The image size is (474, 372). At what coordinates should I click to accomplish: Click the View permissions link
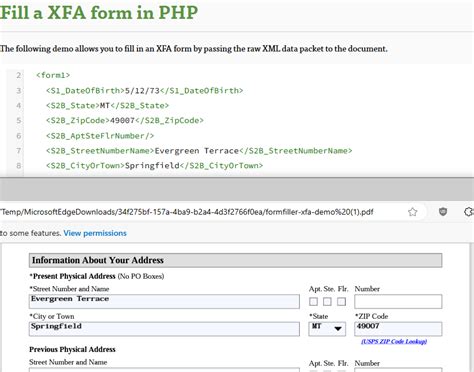95,233
